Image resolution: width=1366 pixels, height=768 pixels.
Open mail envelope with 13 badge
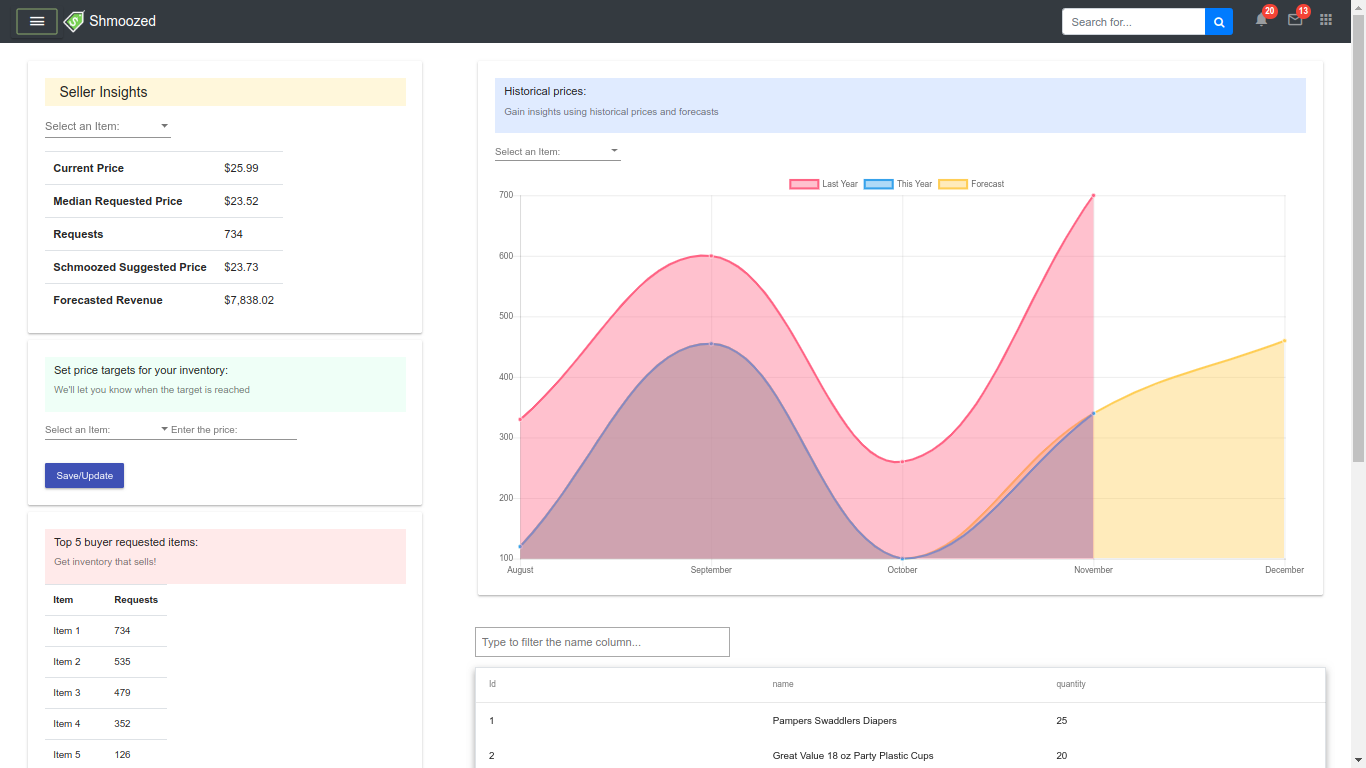(1296, 19)
